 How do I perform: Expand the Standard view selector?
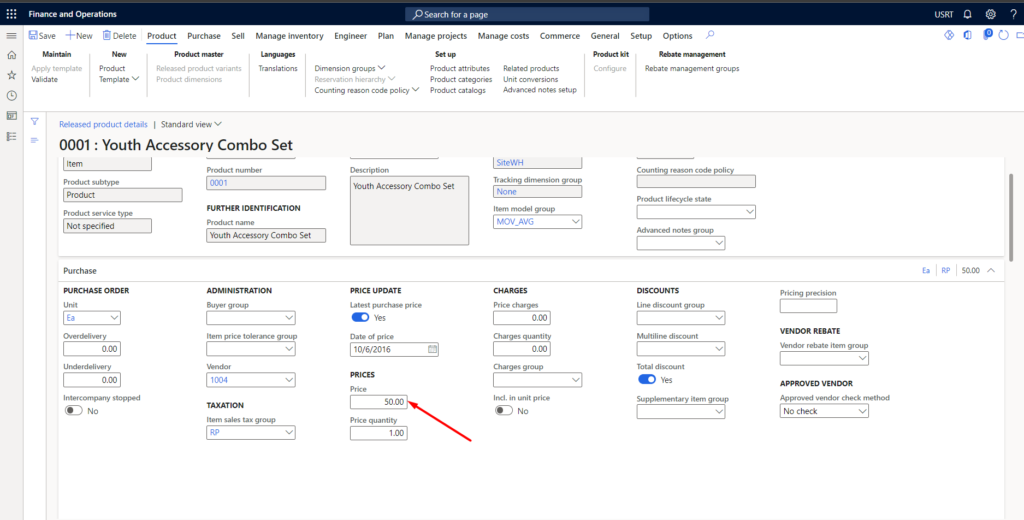191,124
